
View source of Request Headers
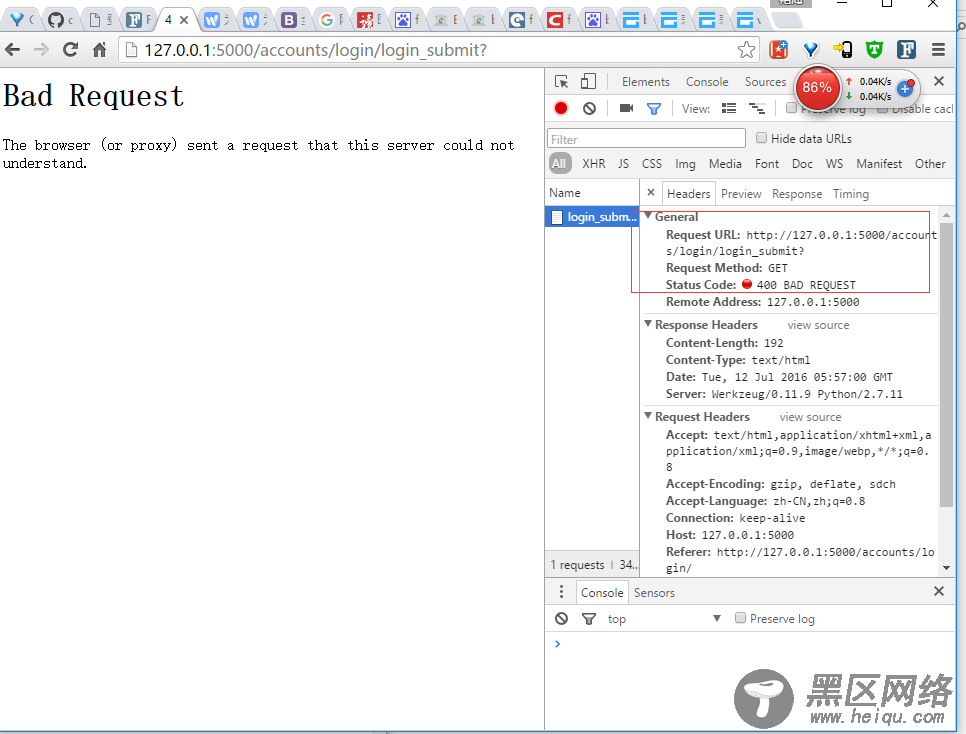point(810,417)
